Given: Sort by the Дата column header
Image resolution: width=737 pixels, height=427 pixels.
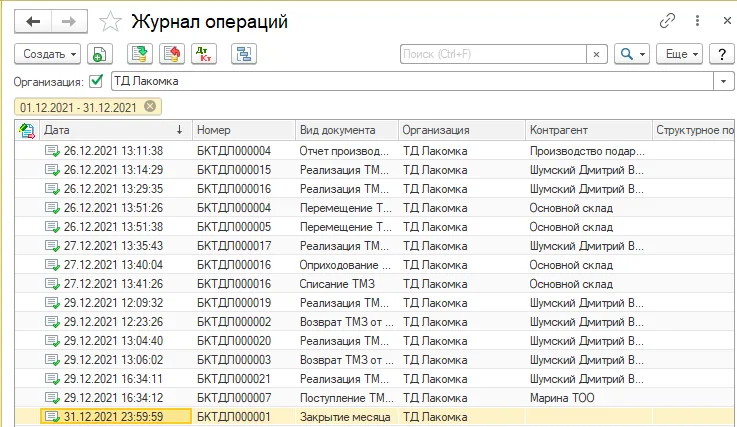Looking at the screenshot, I should click(x=116, y=130).
